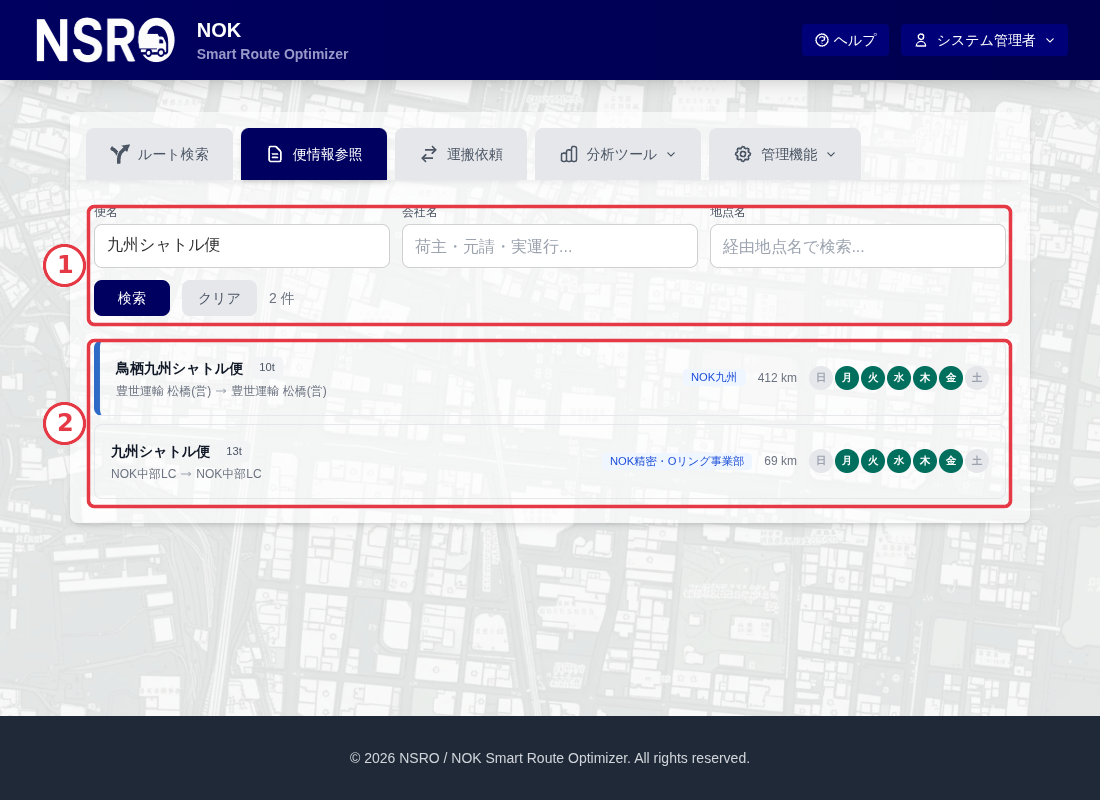
Task: Focus the 地点名 search field
Action: coord(858,246)
